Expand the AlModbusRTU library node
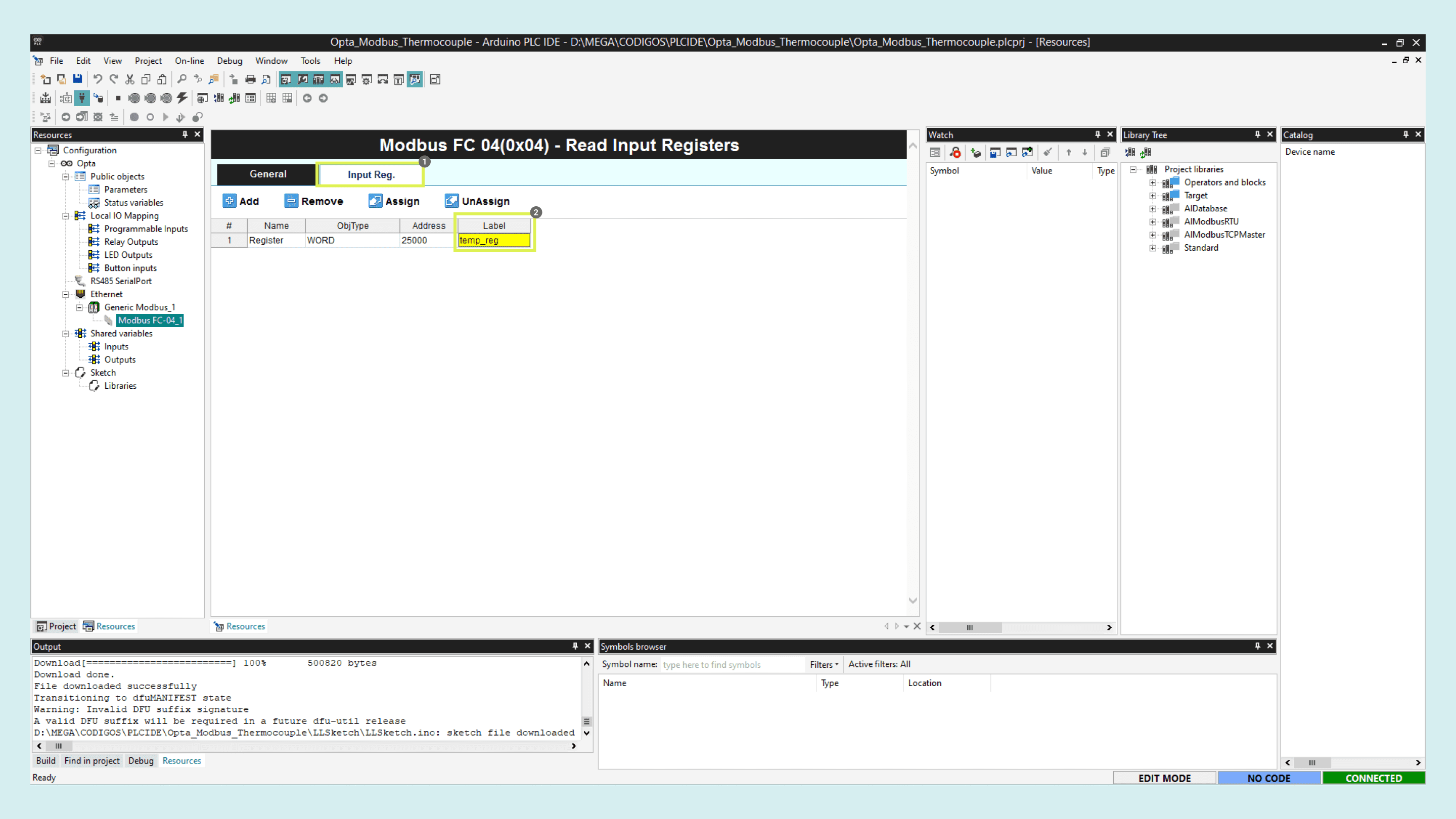The height and width of the screenshot is (819, 1456). click(x=1153, y=221)
